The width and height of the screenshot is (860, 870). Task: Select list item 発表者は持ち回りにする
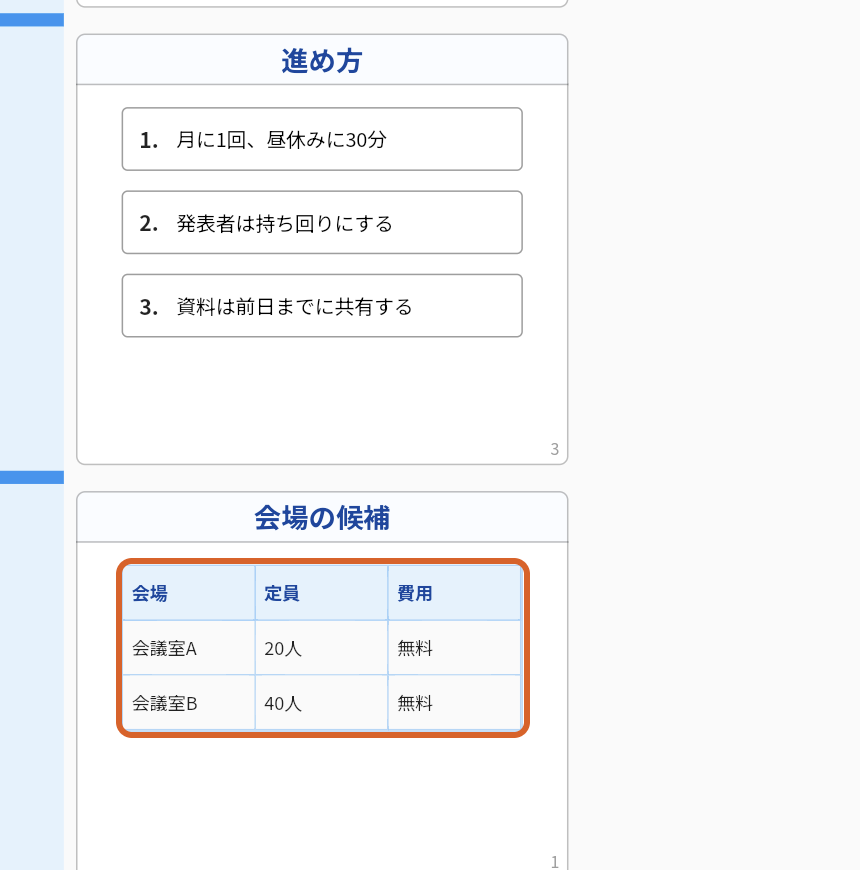322,222
